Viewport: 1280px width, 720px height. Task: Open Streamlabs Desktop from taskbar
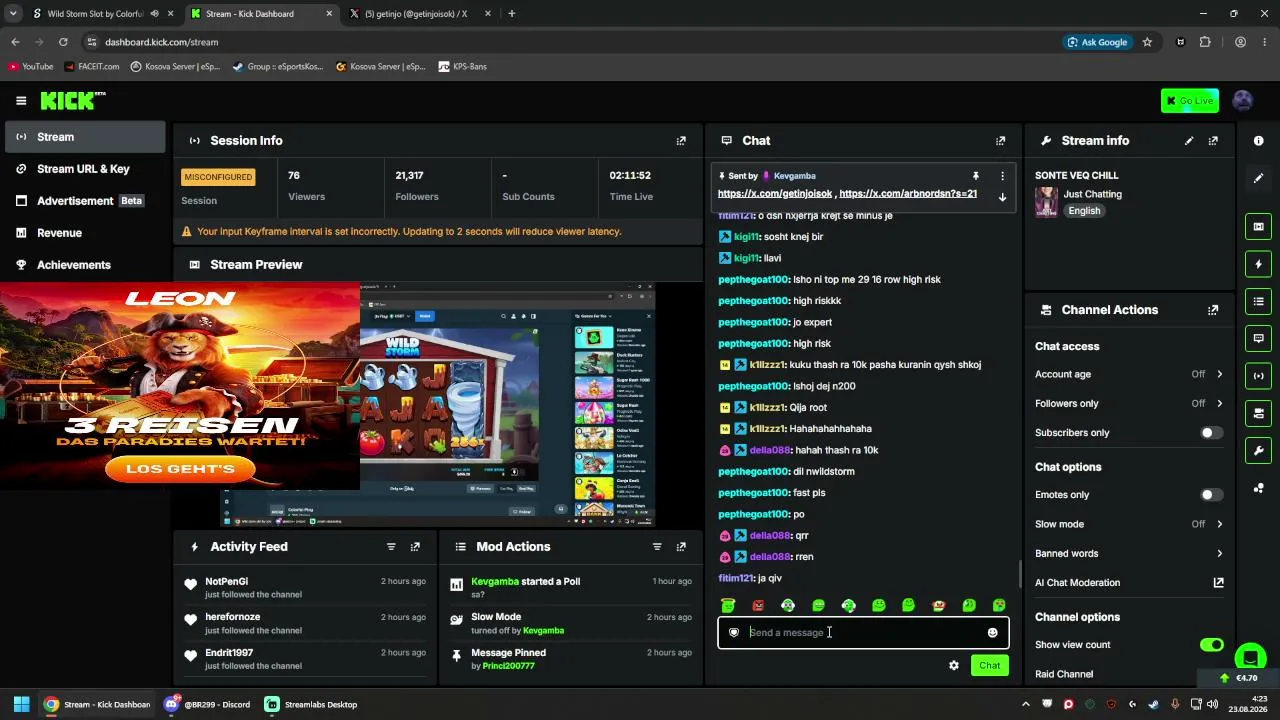point(310,704)
